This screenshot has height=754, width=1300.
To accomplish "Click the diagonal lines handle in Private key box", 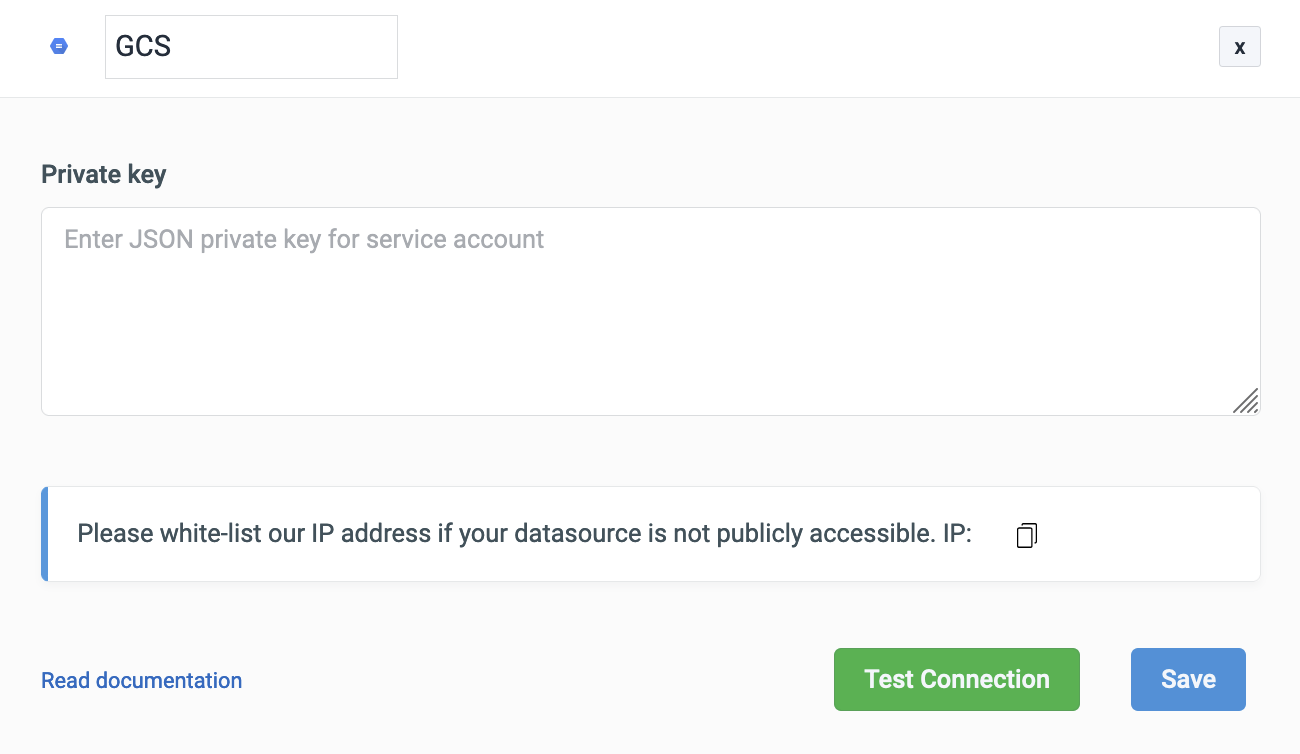I will click(1246, 401).
